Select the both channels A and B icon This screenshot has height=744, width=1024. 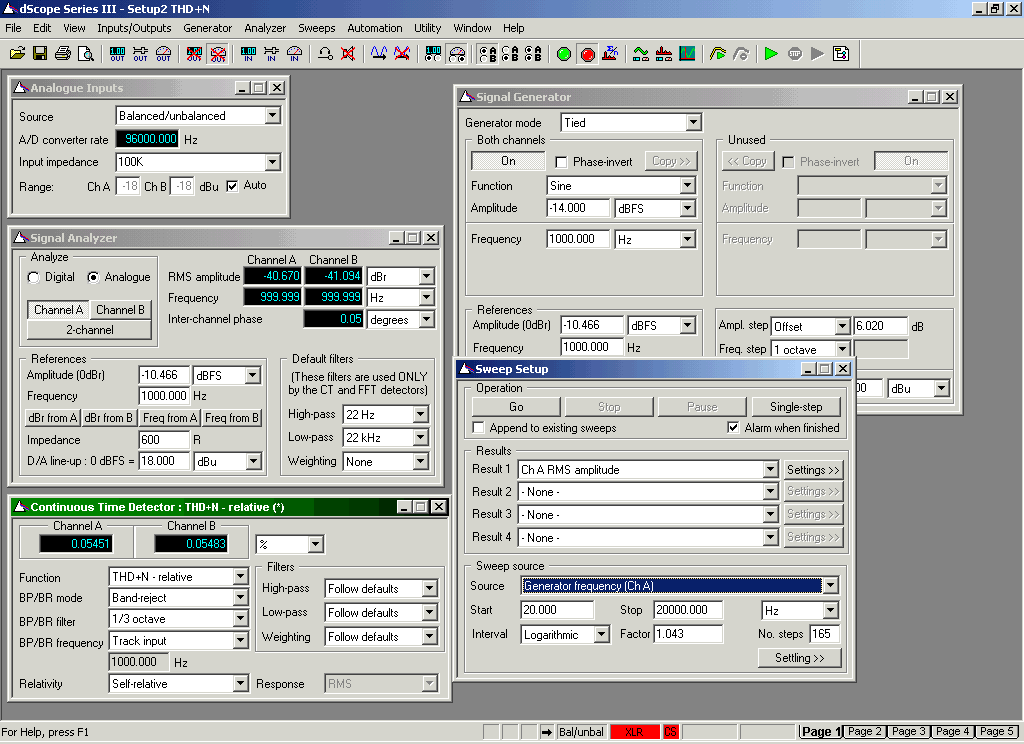533,54
